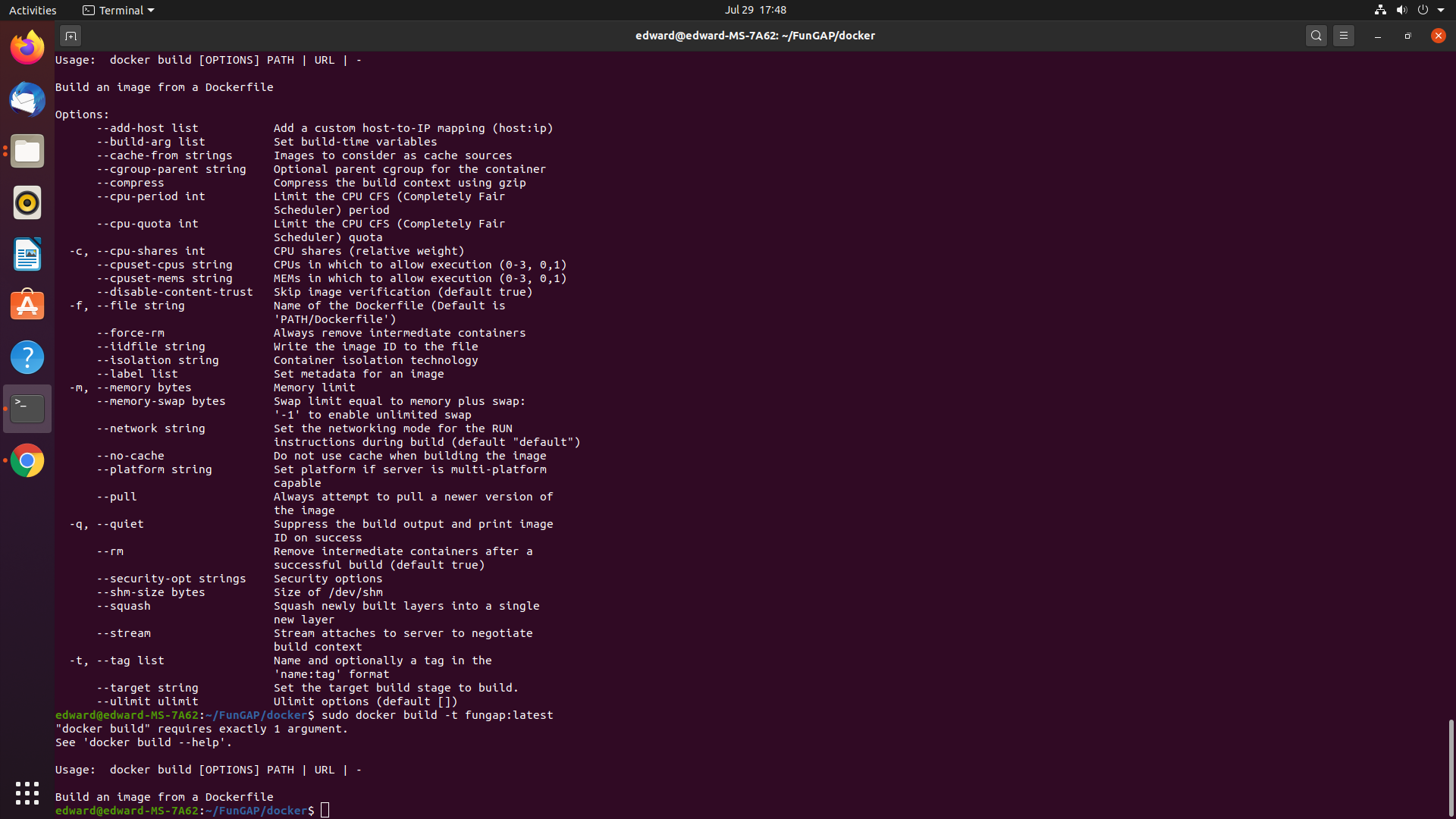Restore the terminal window size
The height and width of the screenshot is (819, 1456).
coord(1408,36)
